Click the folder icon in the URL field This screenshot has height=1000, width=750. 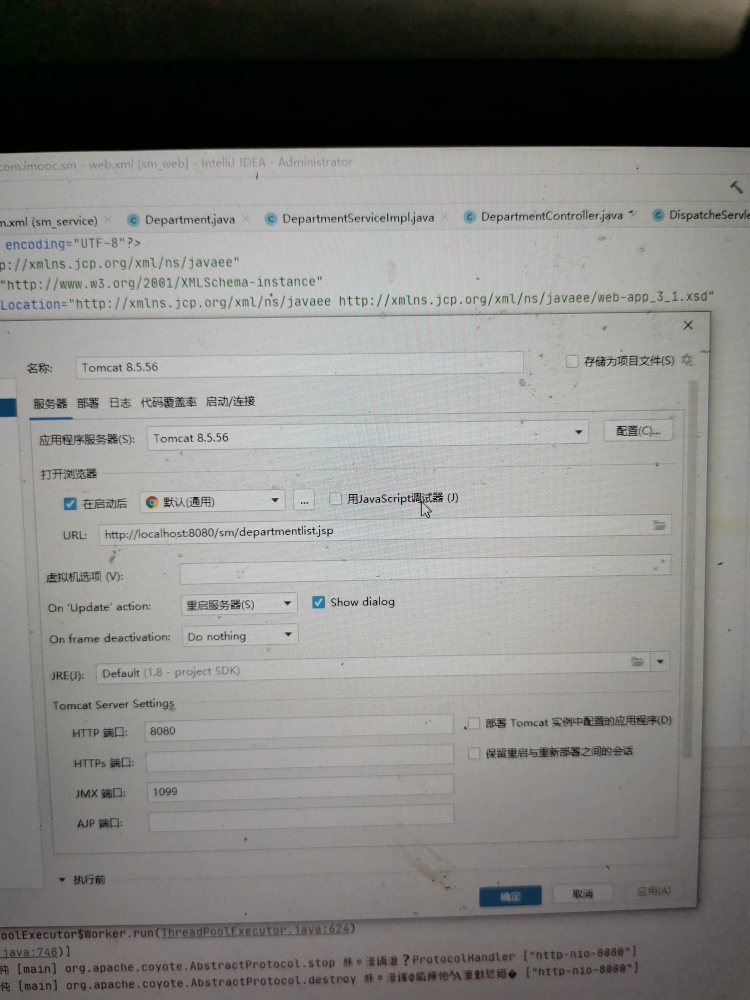659,525
